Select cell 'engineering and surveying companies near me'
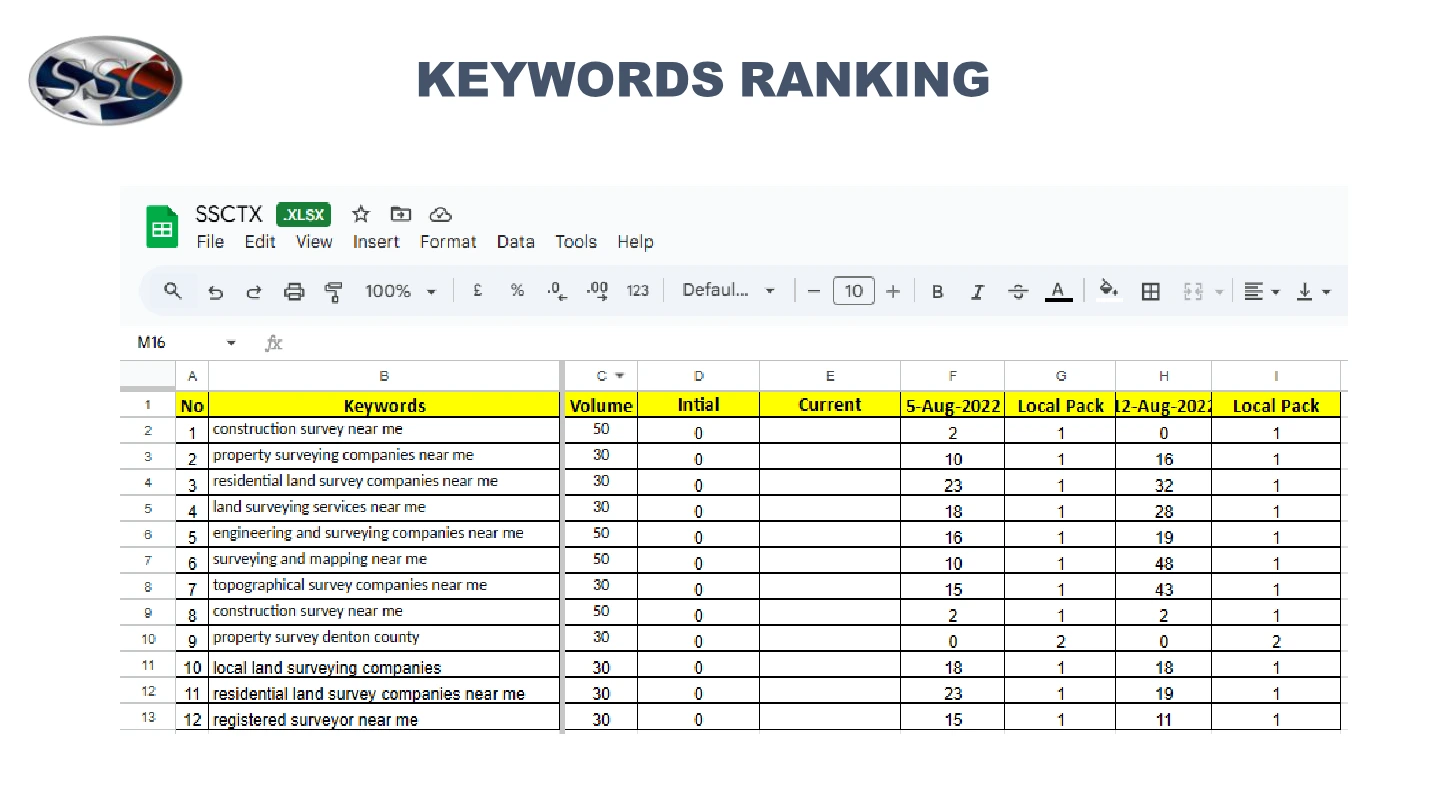The image size is (1440, 810). point(384,534)
